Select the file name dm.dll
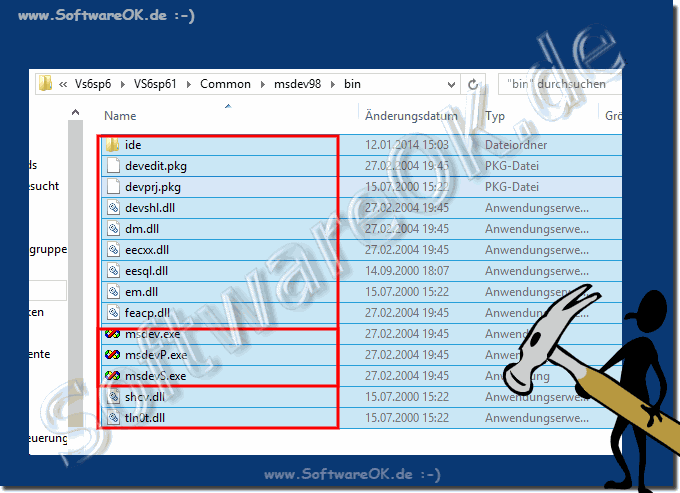The width and height of the screenshot is (680, 493). [x=142, y=229]
